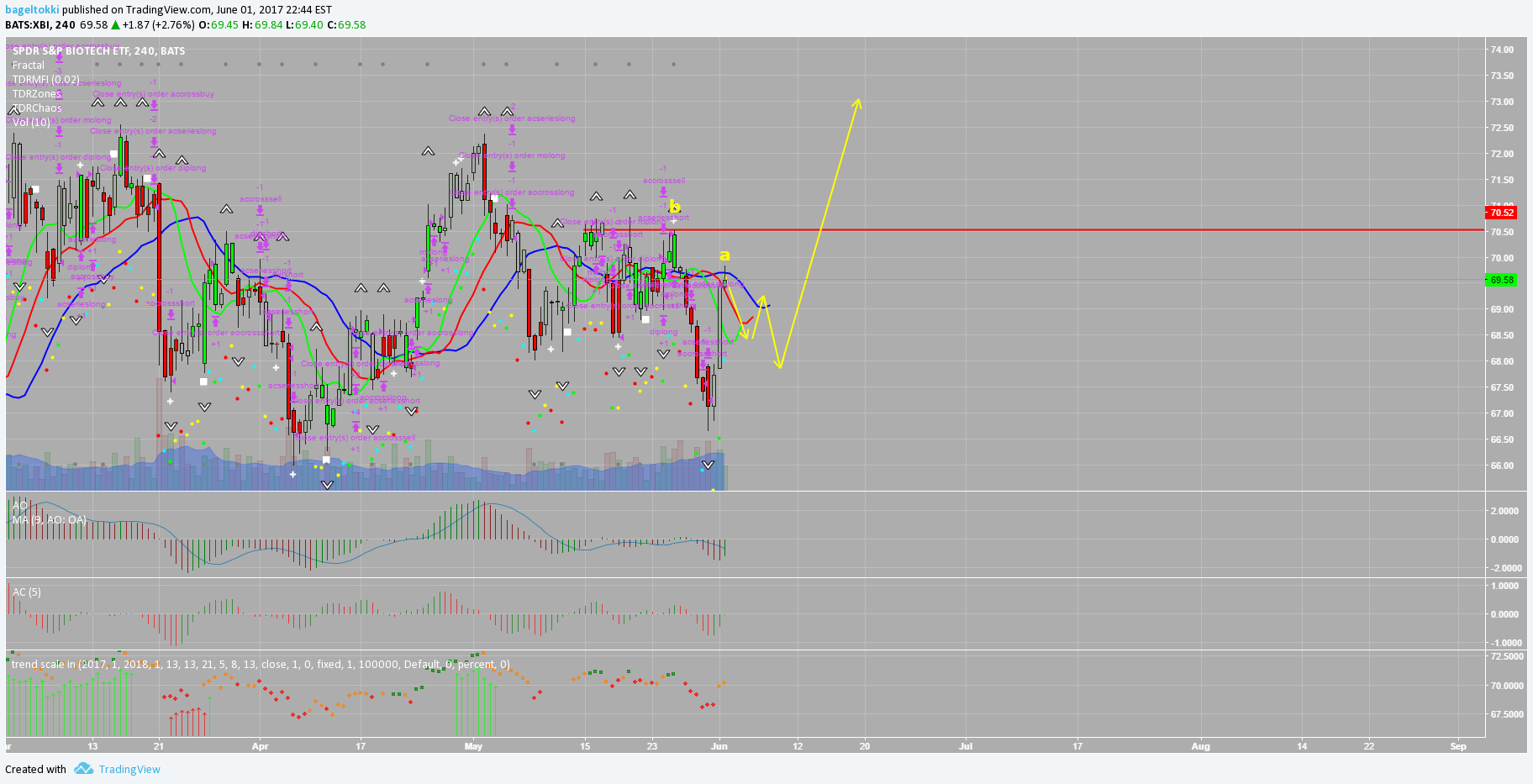Click the Jul date on time axis
1533x784 pixels.
(x=966, y=746)
